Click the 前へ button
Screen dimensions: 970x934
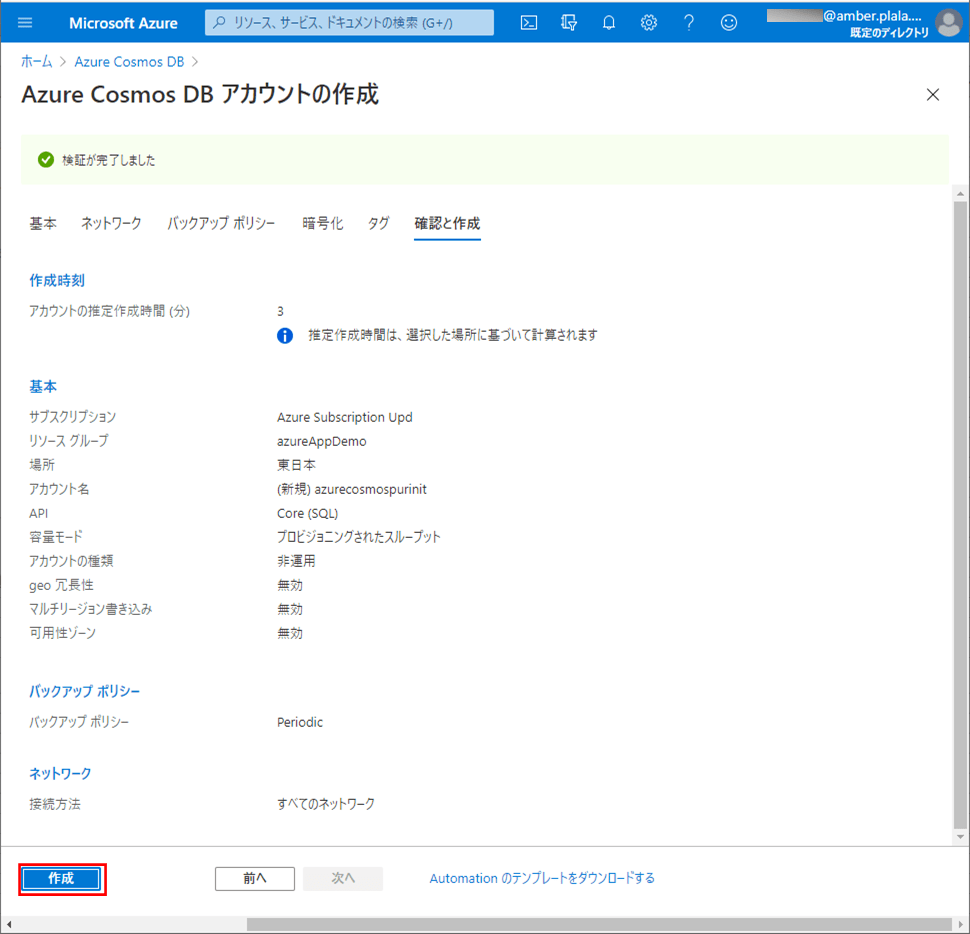tap(255, 878)
